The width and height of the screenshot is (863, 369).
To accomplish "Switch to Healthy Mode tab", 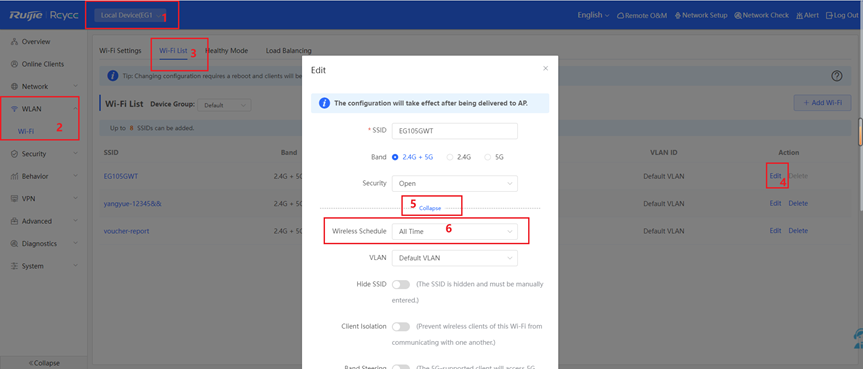I will point(226,51).
